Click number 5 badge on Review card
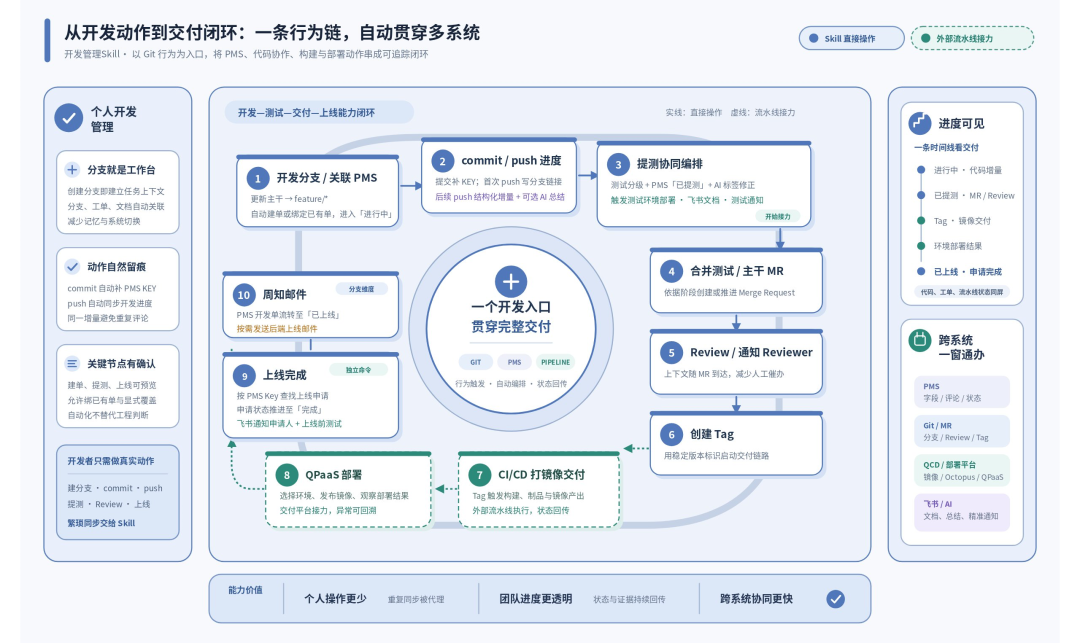The width and height of the screenshot is (1080, 643). click(x=671, y=352)
